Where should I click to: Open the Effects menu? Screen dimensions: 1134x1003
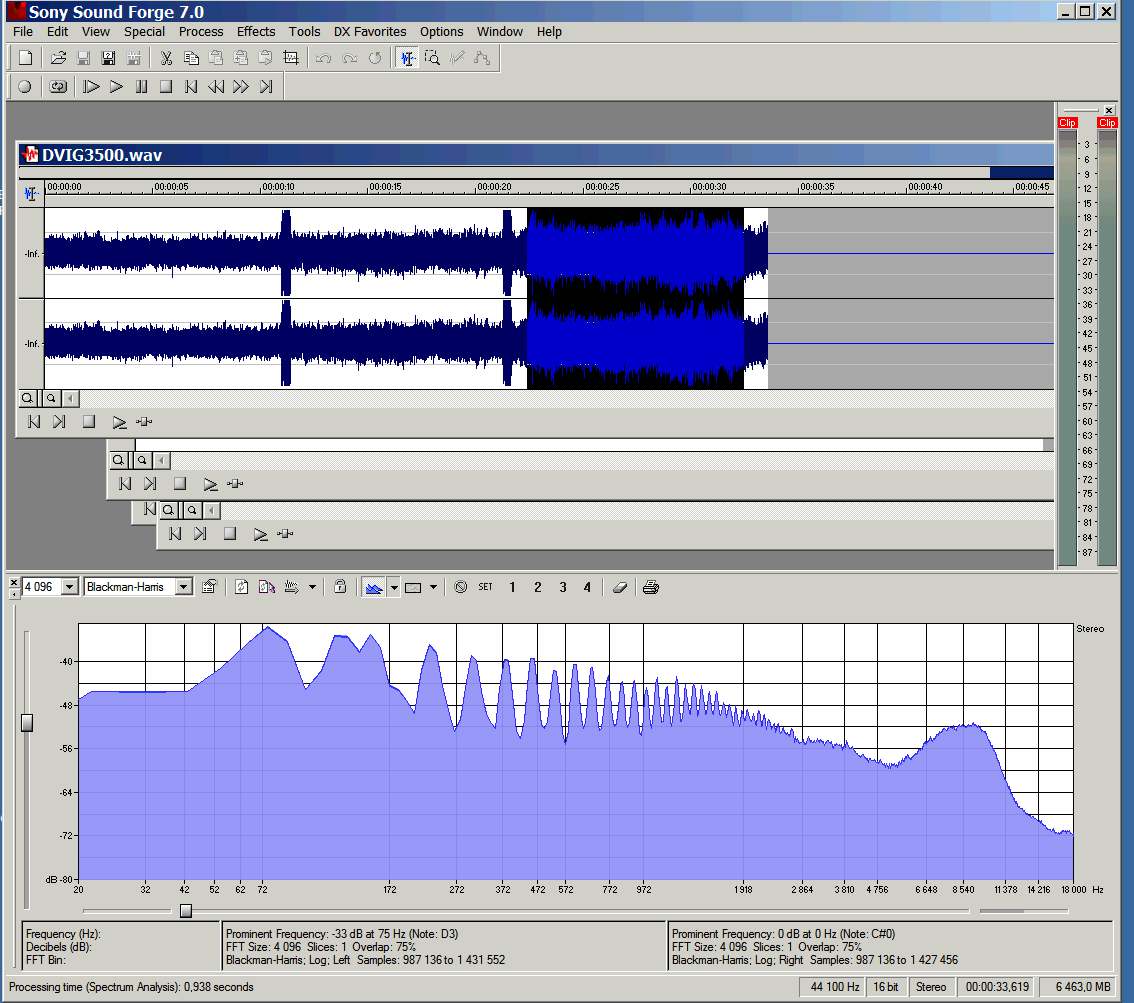tap(256, 32)
